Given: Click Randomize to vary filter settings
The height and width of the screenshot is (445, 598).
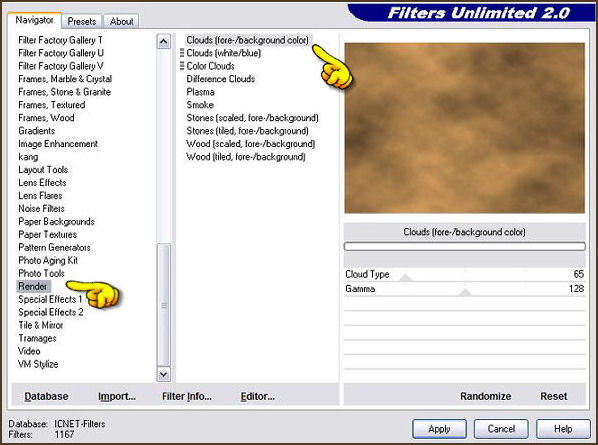Looking at the screenshot, I should tap(485, 396).
